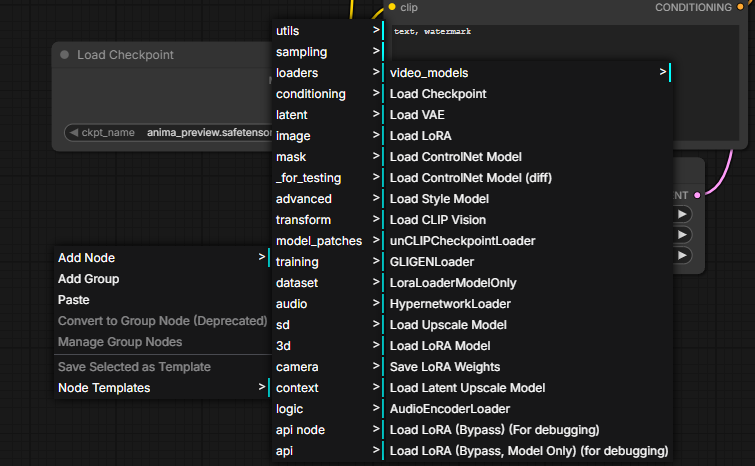Click Add Group in context menu
The height and width of the screenshot is (466, 755).
89,279
